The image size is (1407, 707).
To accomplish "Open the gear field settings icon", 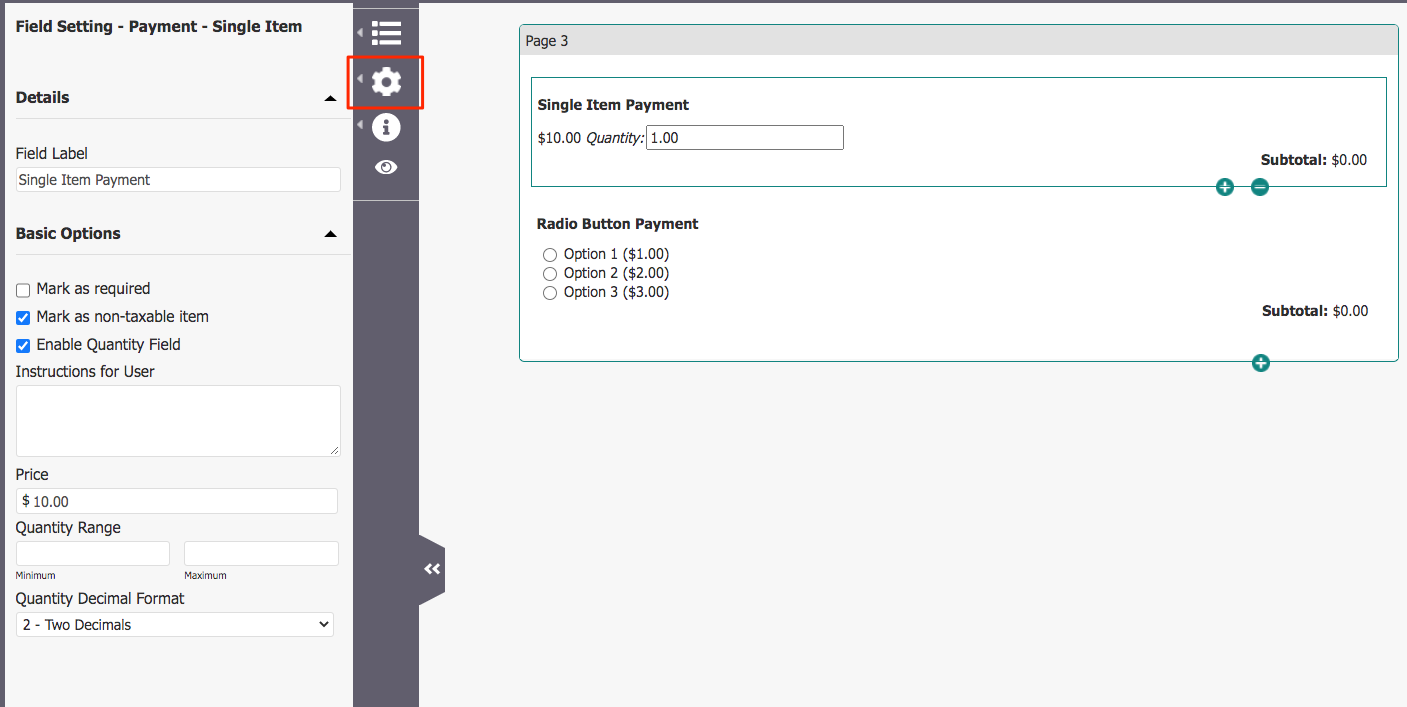I will coord(386,82).
